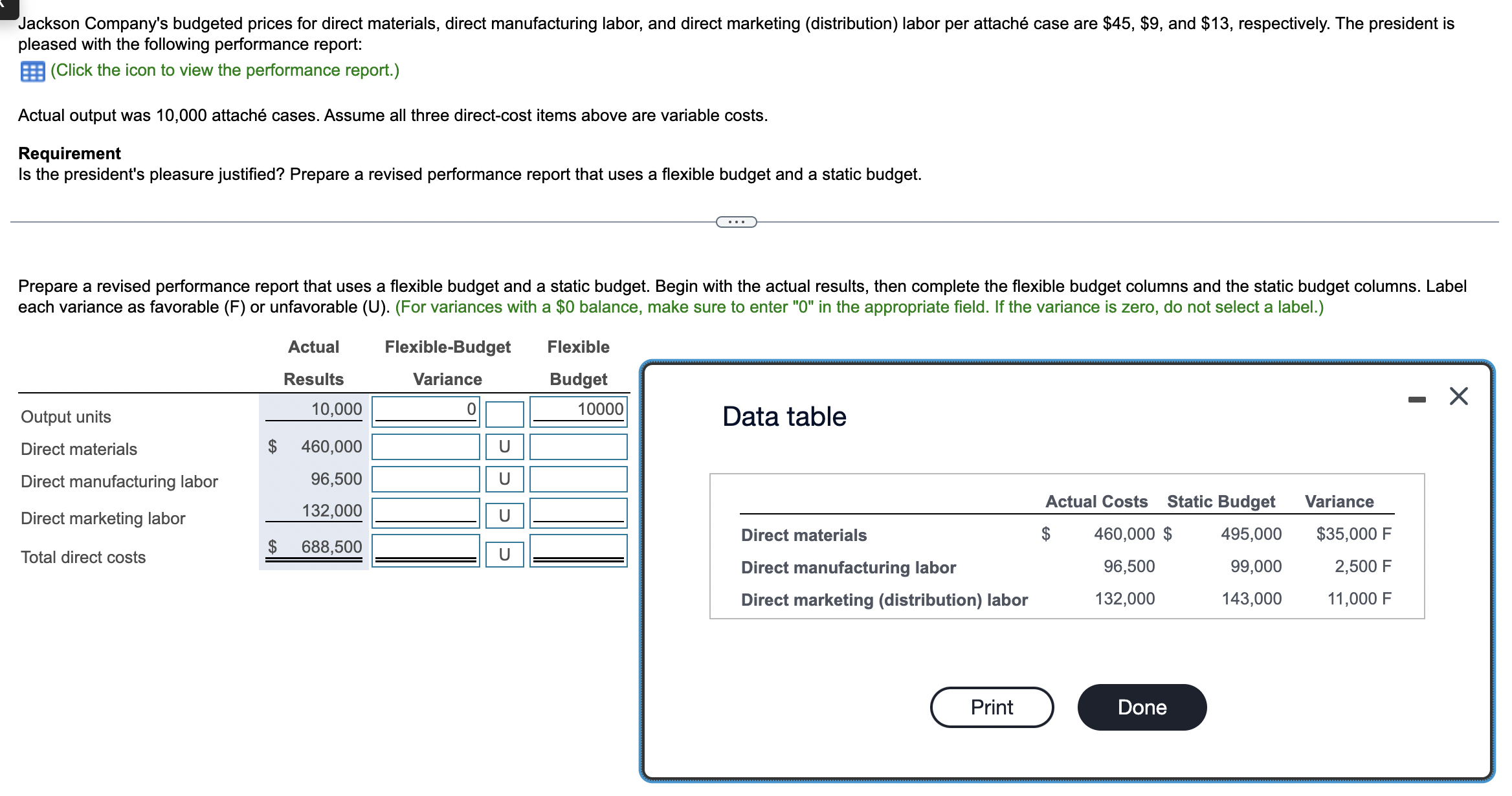1512x796 pixels.
Task: Minimize the Data table dialog
Action: pyautogui.click(x=1416, y=399)
